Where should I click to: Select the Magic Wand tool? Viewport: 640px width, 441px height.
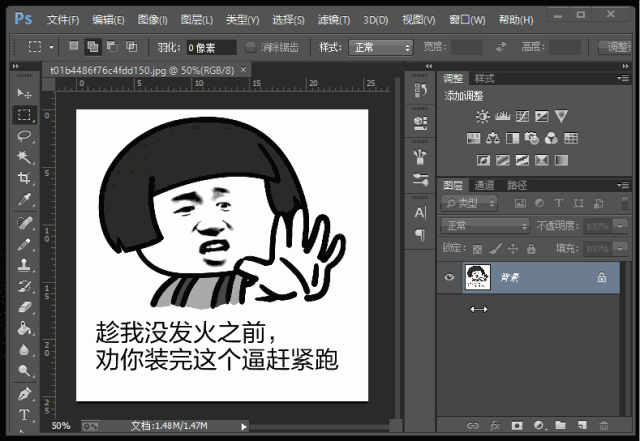tap(24, 157)
